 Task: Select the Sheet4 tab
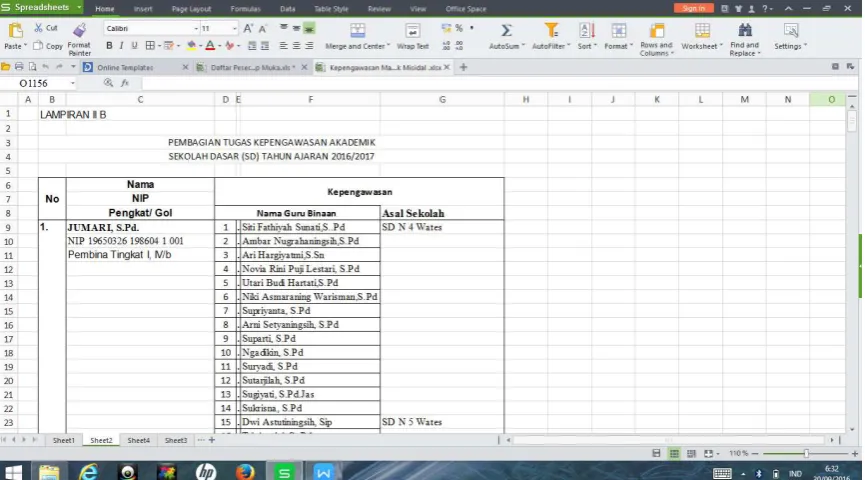tap(138, 440)
